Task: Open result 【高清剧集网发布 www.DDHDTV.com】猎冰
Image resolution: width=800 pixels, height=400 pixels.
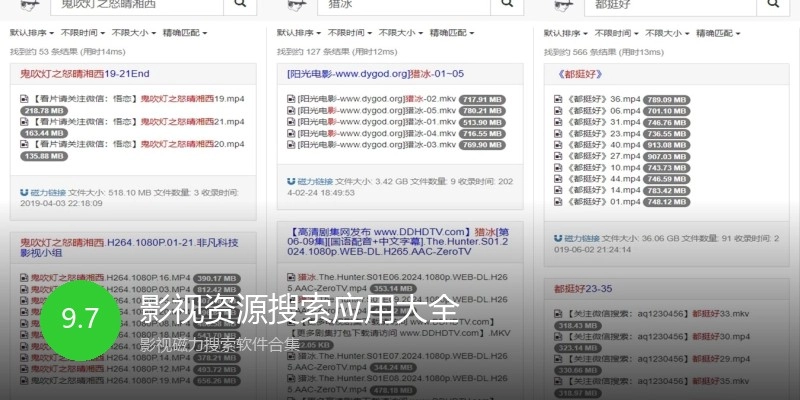Action: tap(398, 242)
